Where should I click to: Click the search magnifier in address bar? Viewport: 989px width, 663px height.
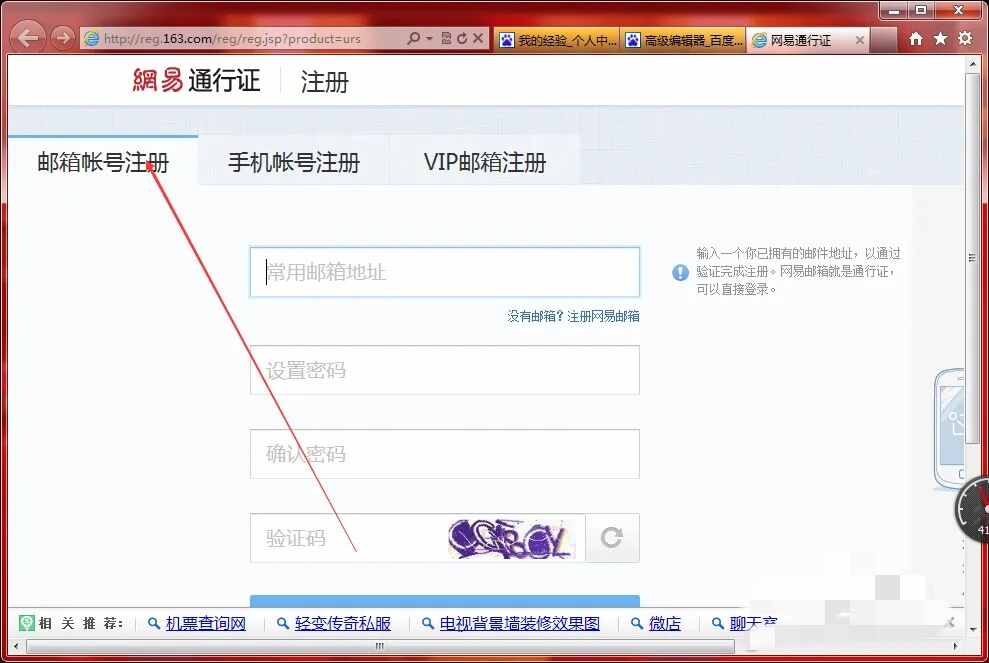pos(413,38)
